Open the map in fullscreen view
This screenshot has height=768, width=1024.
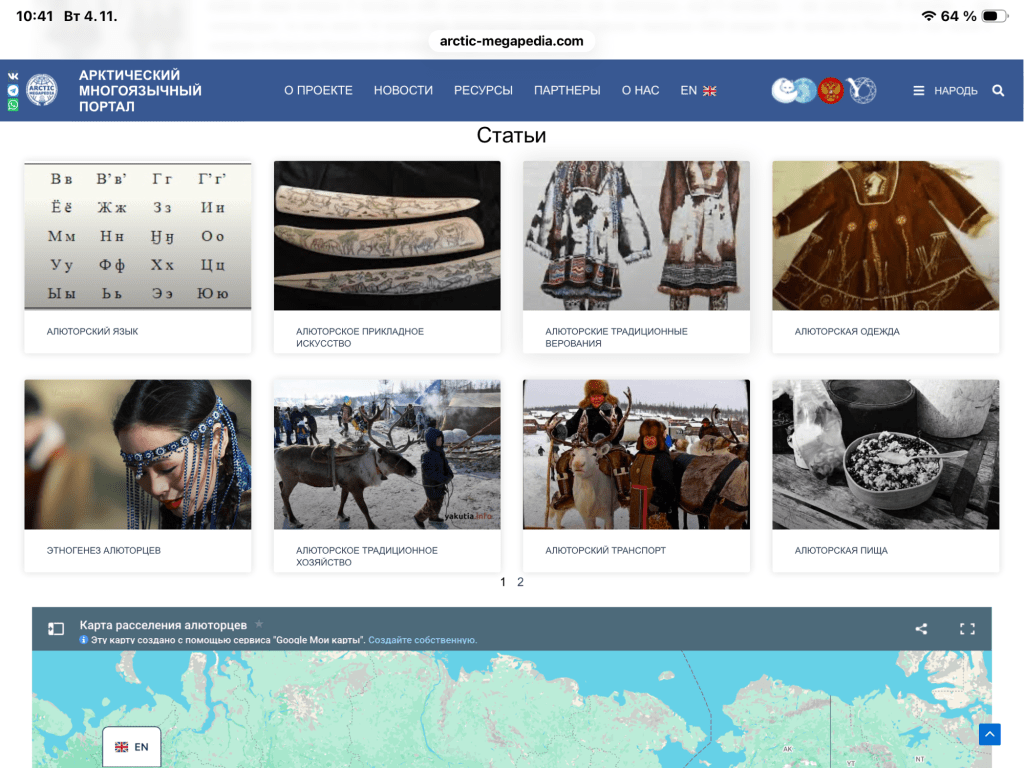[x=967, y=629]
